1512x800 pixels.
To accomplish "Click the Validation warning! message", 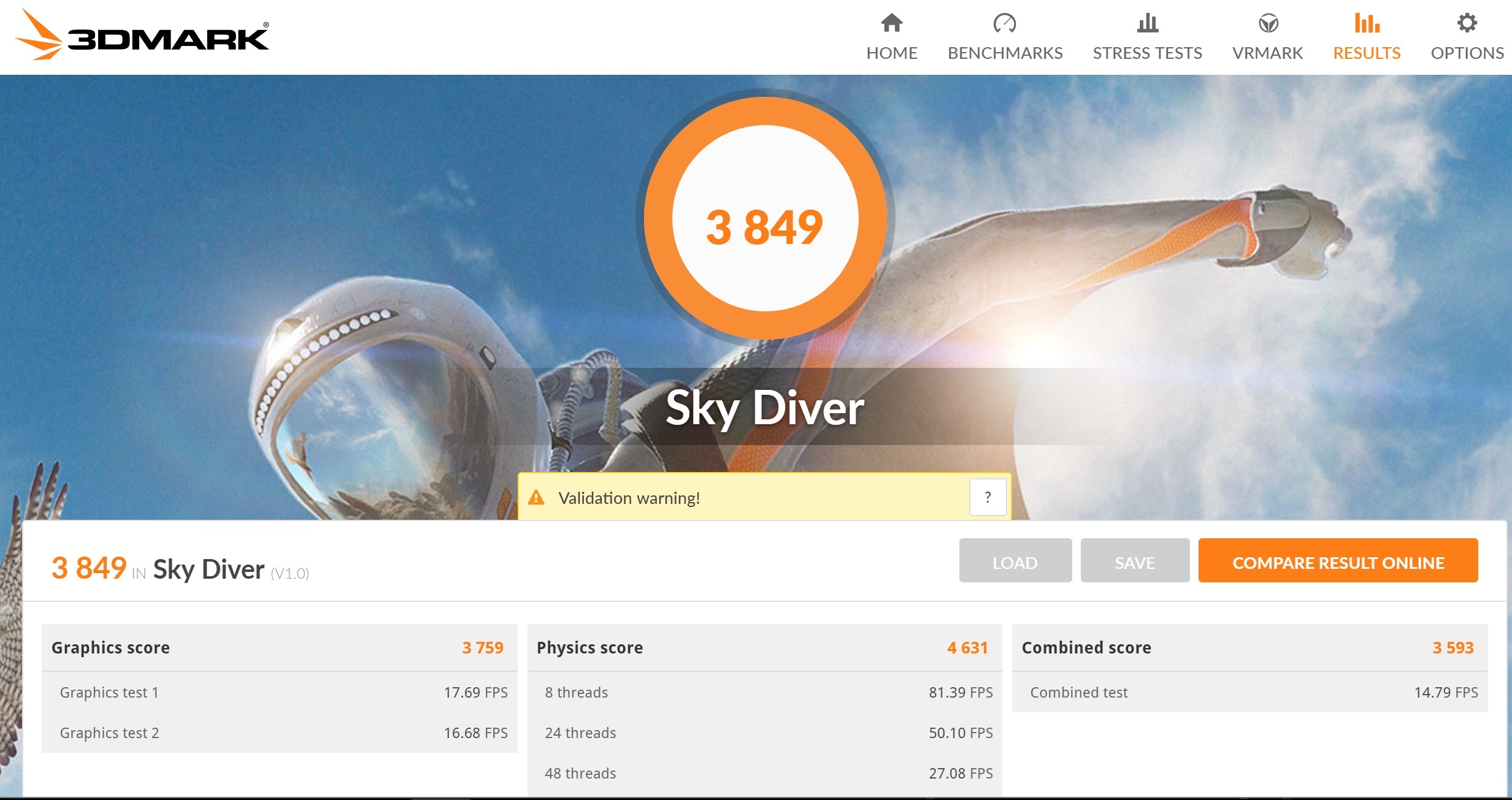I will [x=629, y=498].
